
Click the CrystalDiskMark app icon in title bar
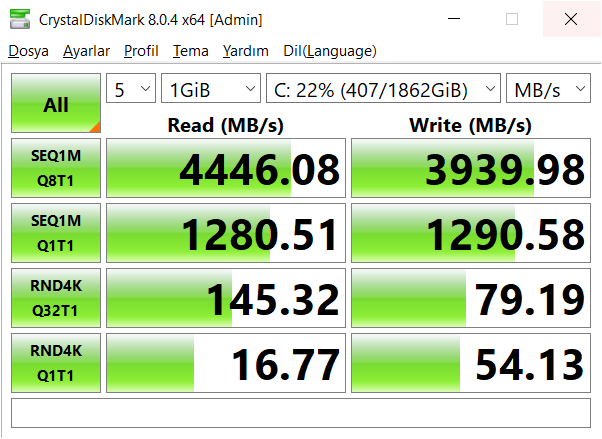coord(20,19)
